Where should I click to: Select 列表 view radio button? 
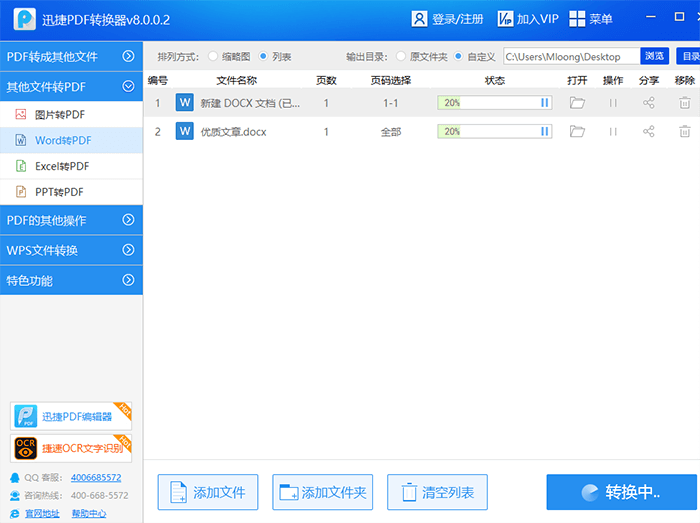(x=263, y=56)
